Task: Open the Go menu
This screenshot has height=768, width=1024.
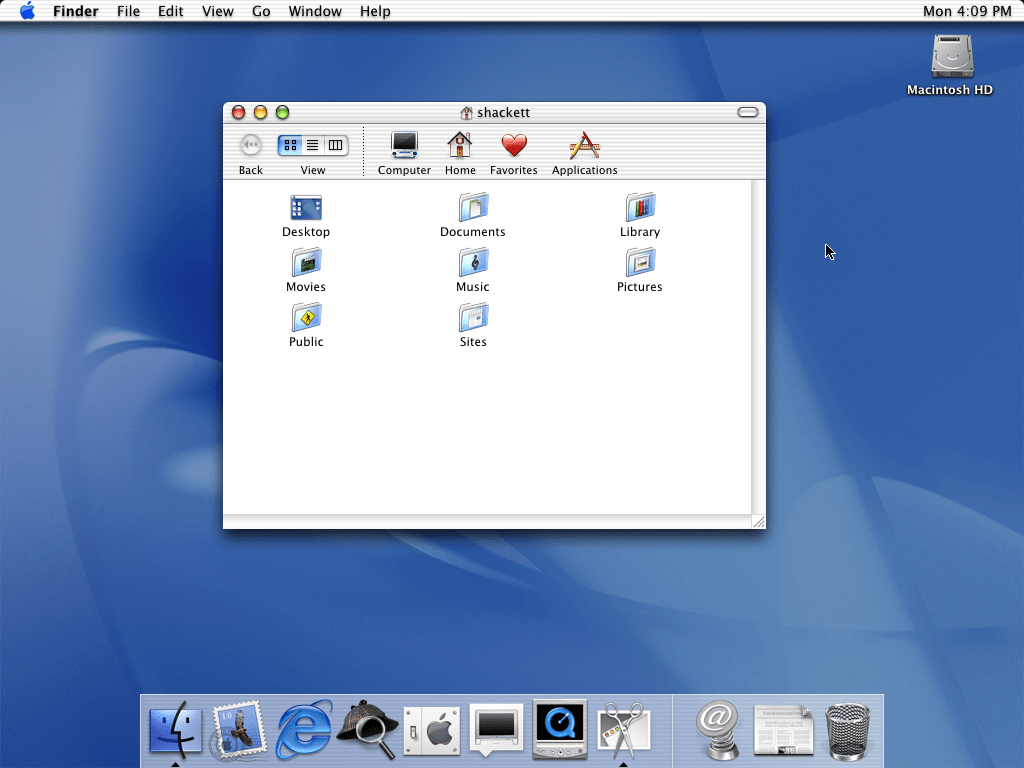Action: (x=261, y=11)
